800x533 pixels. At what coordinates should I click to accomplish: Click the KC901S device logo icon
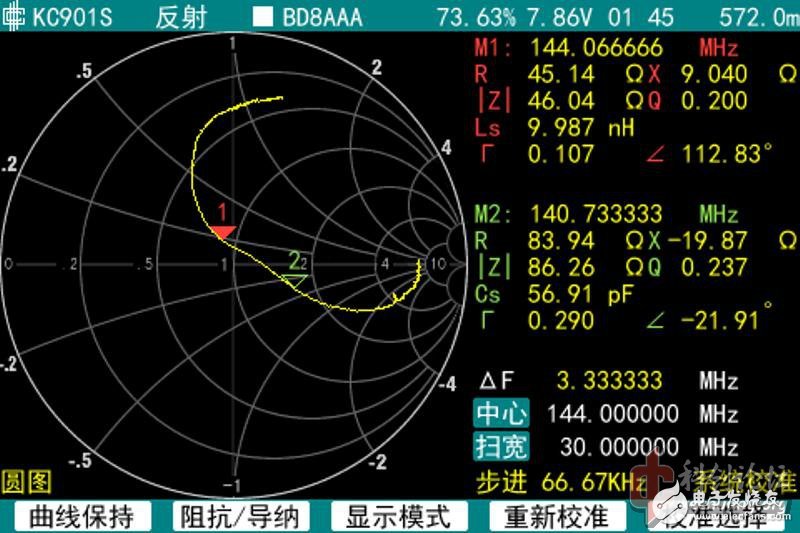14,16
